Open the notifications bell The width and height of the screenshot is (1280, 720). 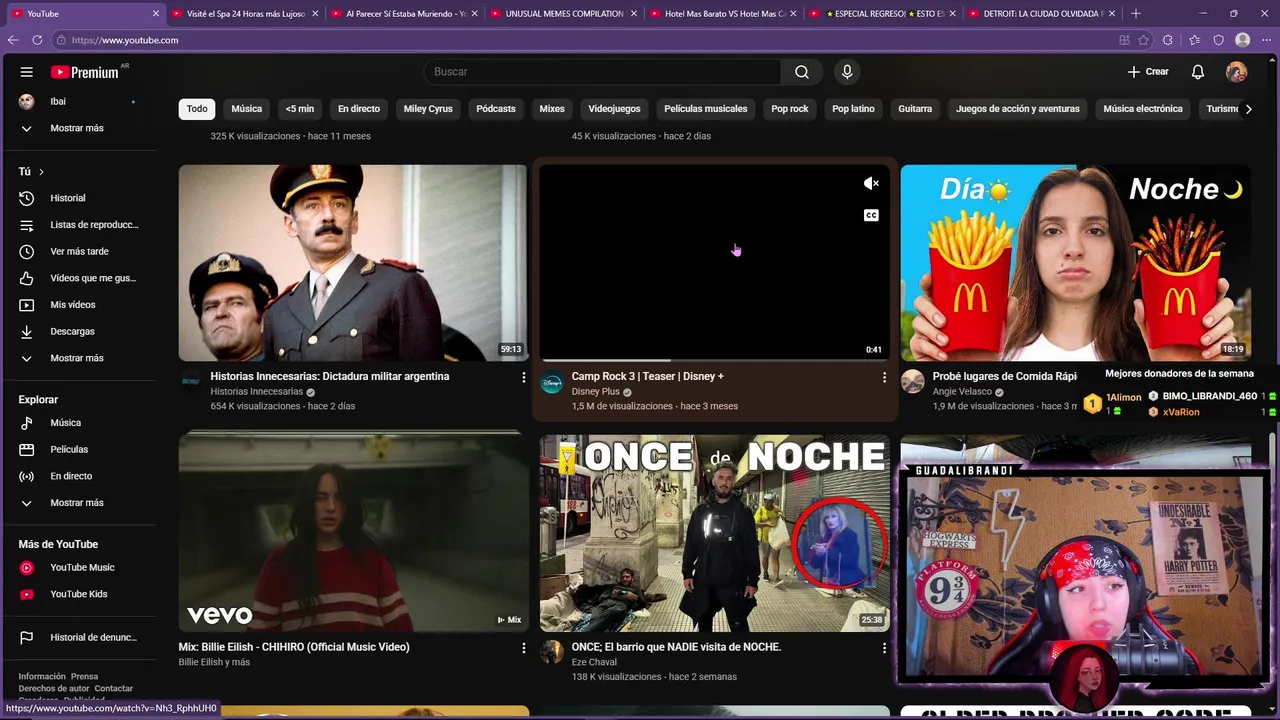coord(1197,72)
